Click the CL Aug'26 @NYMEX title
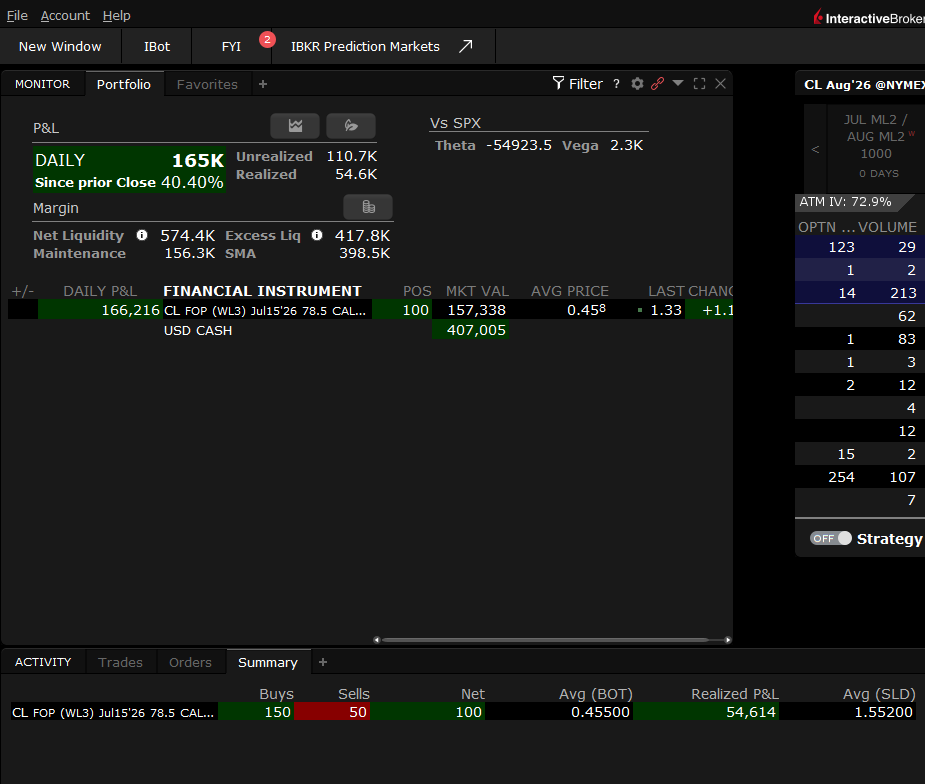This screenshot has width=925, height=784. tap(864, 85)
